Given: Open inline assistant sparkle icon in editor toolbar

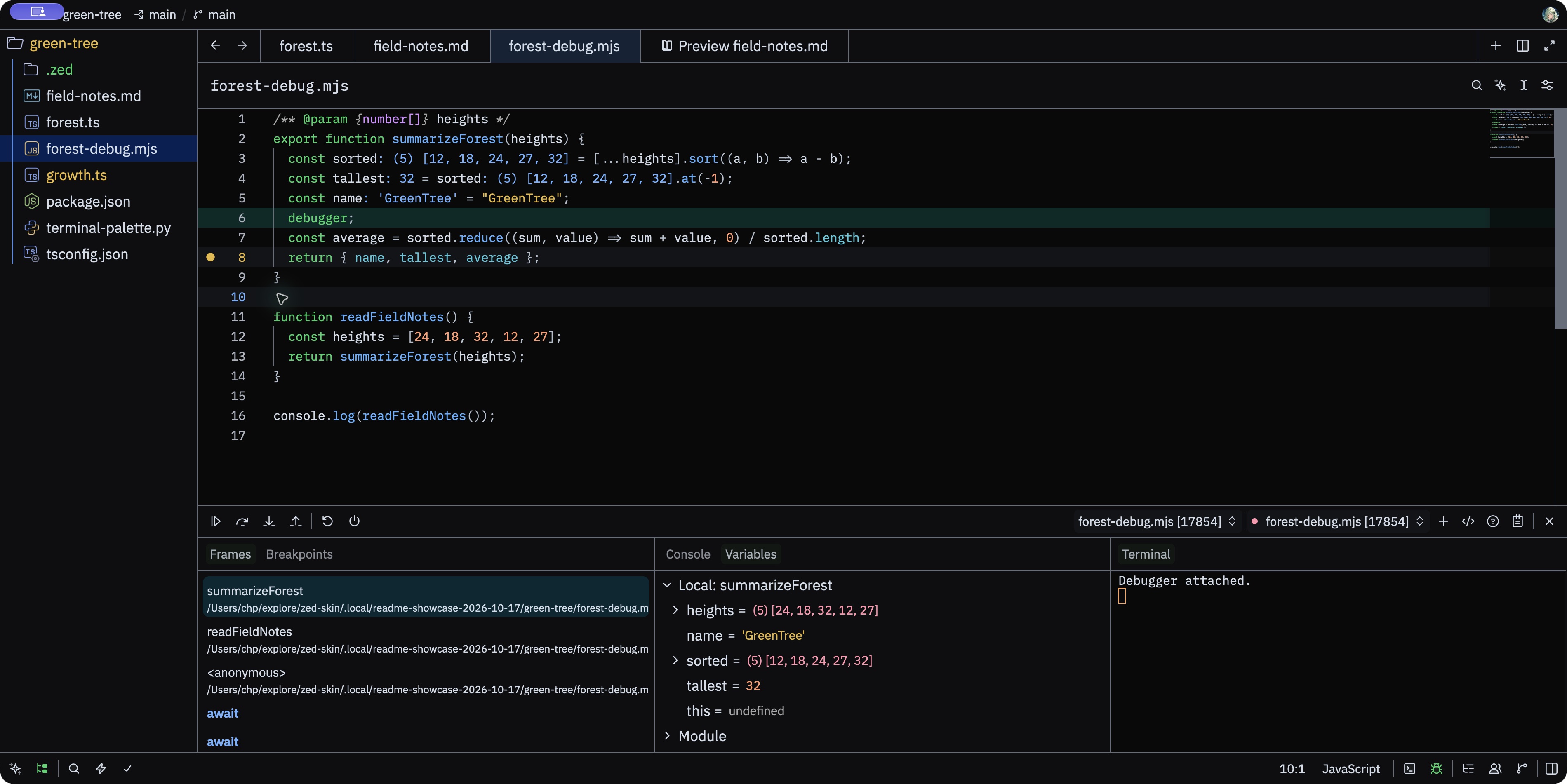Looking at the screenshot, I should tap(1500, 85).
